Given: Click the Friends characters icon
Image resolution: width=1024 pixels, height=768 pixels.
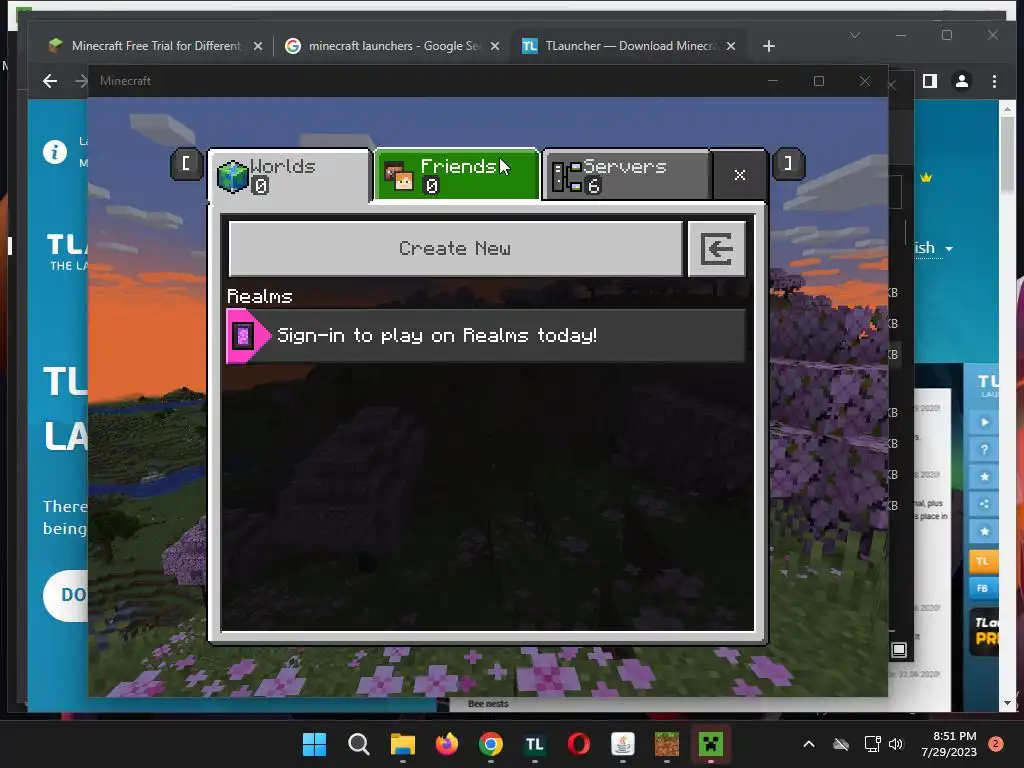Looking at the screenshot, I should click(x=398, y=177).
